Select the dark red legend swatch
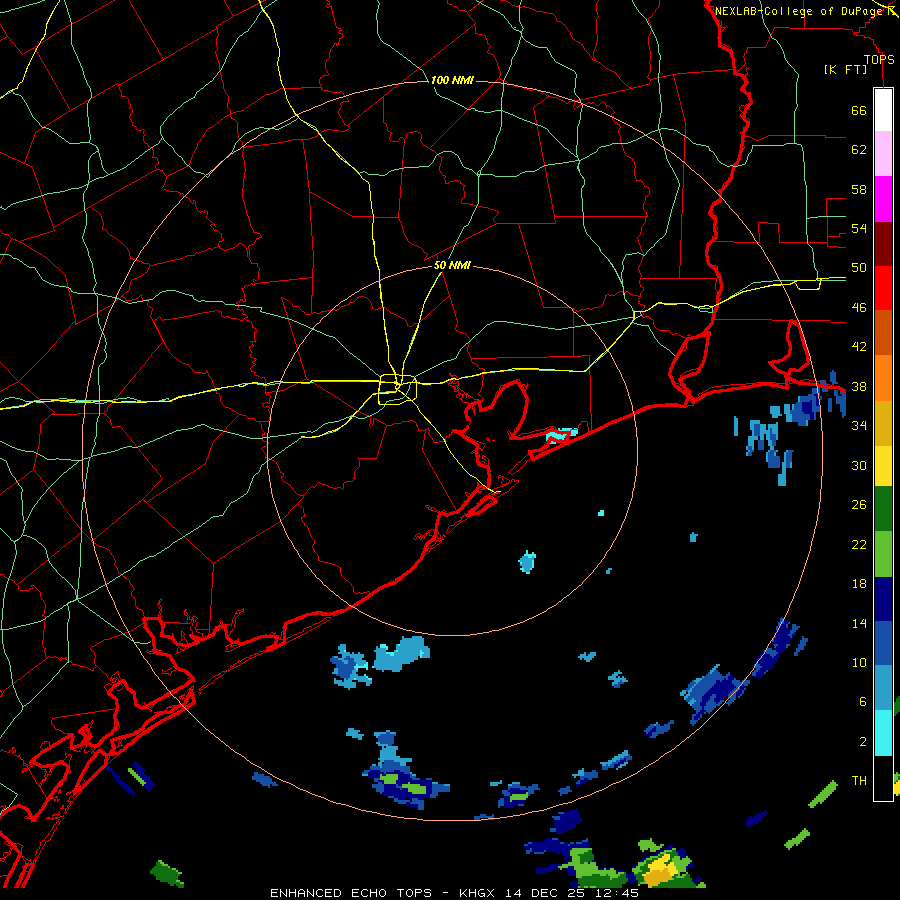Image resolution: width=900 pixels, height=900 pixels. 883,243
